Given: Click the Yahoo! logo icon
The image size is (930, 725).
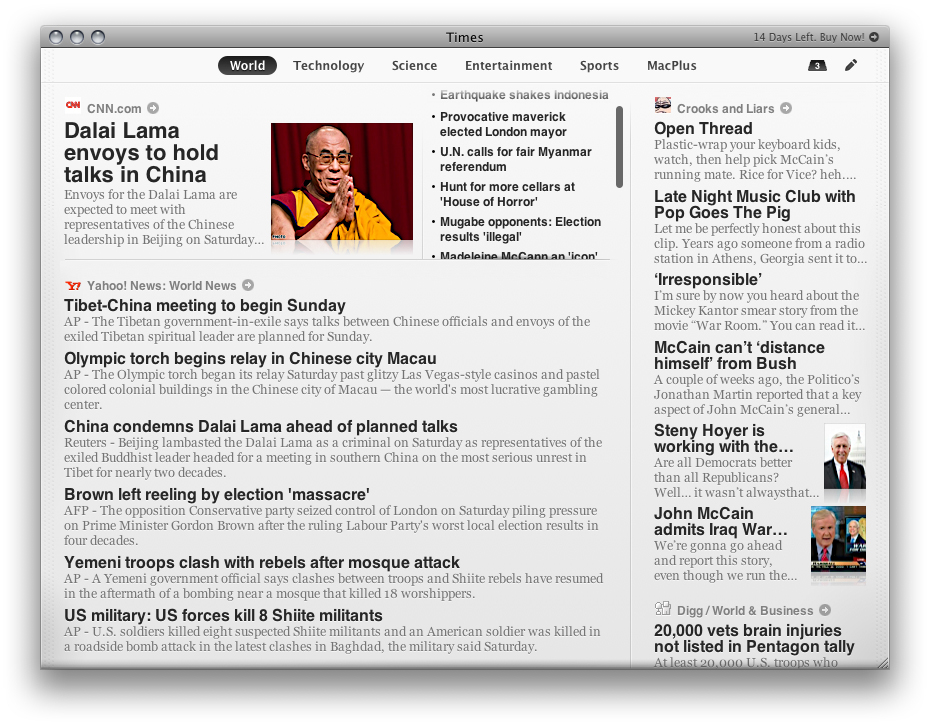Looking at the screenshot, I should coord(73,285).
